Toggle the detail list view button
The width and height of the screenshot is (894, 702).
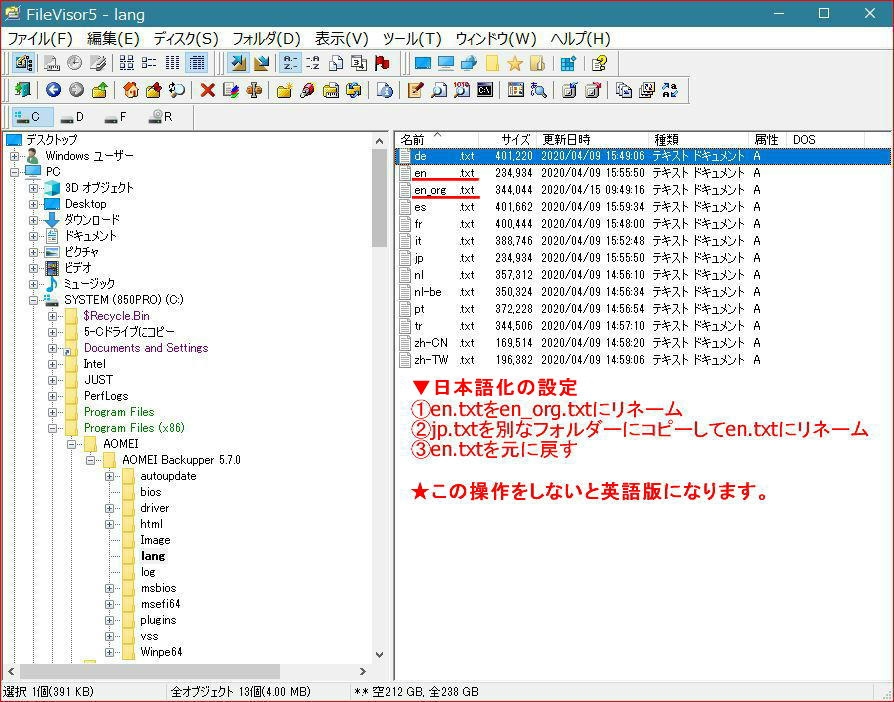click(x=197, y=63)
